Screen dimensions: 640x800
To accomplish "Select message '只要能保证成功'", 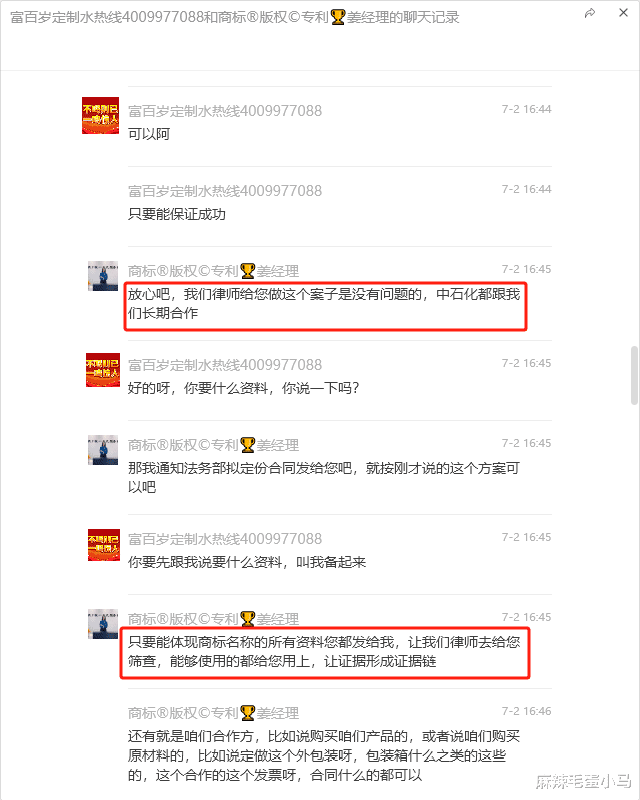I will coord(177,214).
